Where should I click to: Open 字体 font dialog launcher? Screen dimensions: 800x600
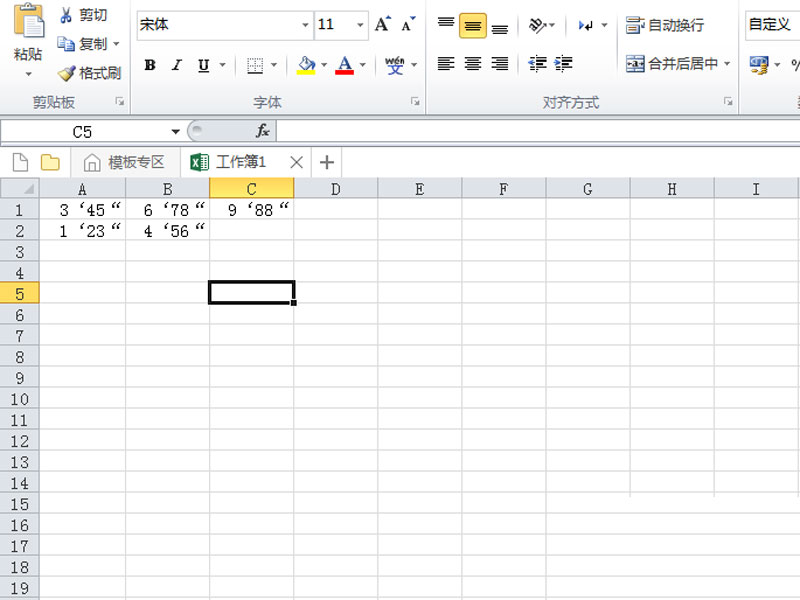click(415, 102)
